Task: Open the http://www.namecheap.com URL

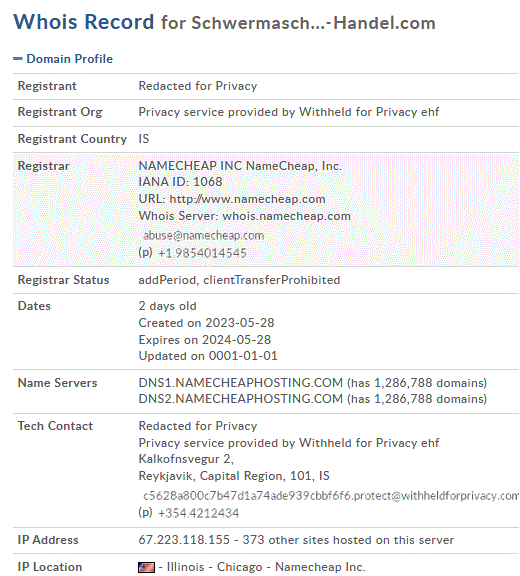Action: (247, 199)
